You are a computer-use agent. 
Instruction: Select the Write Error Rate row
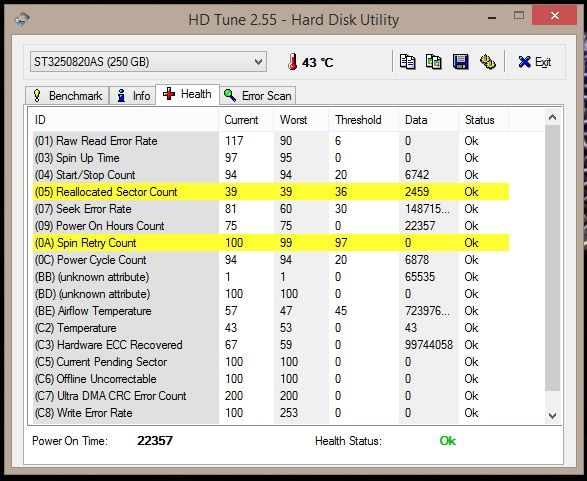pos(271,413)
